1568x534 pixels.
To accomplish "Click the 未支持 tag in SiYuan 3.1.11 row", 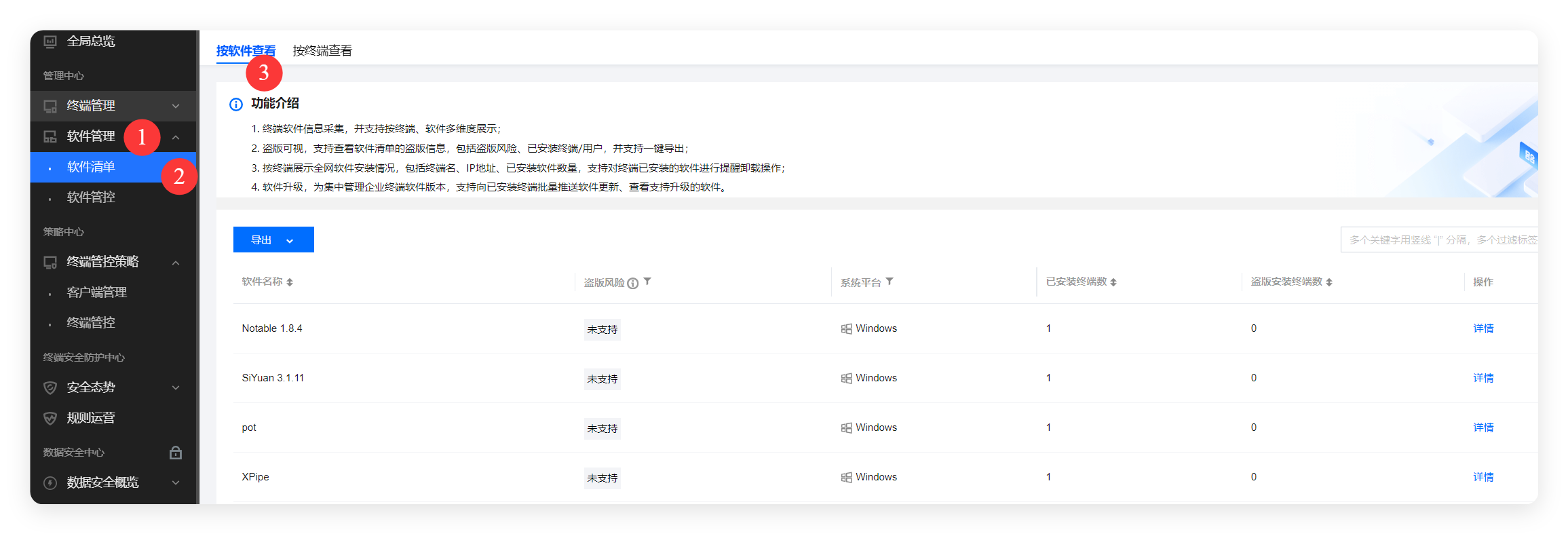I will coord(603,379).
